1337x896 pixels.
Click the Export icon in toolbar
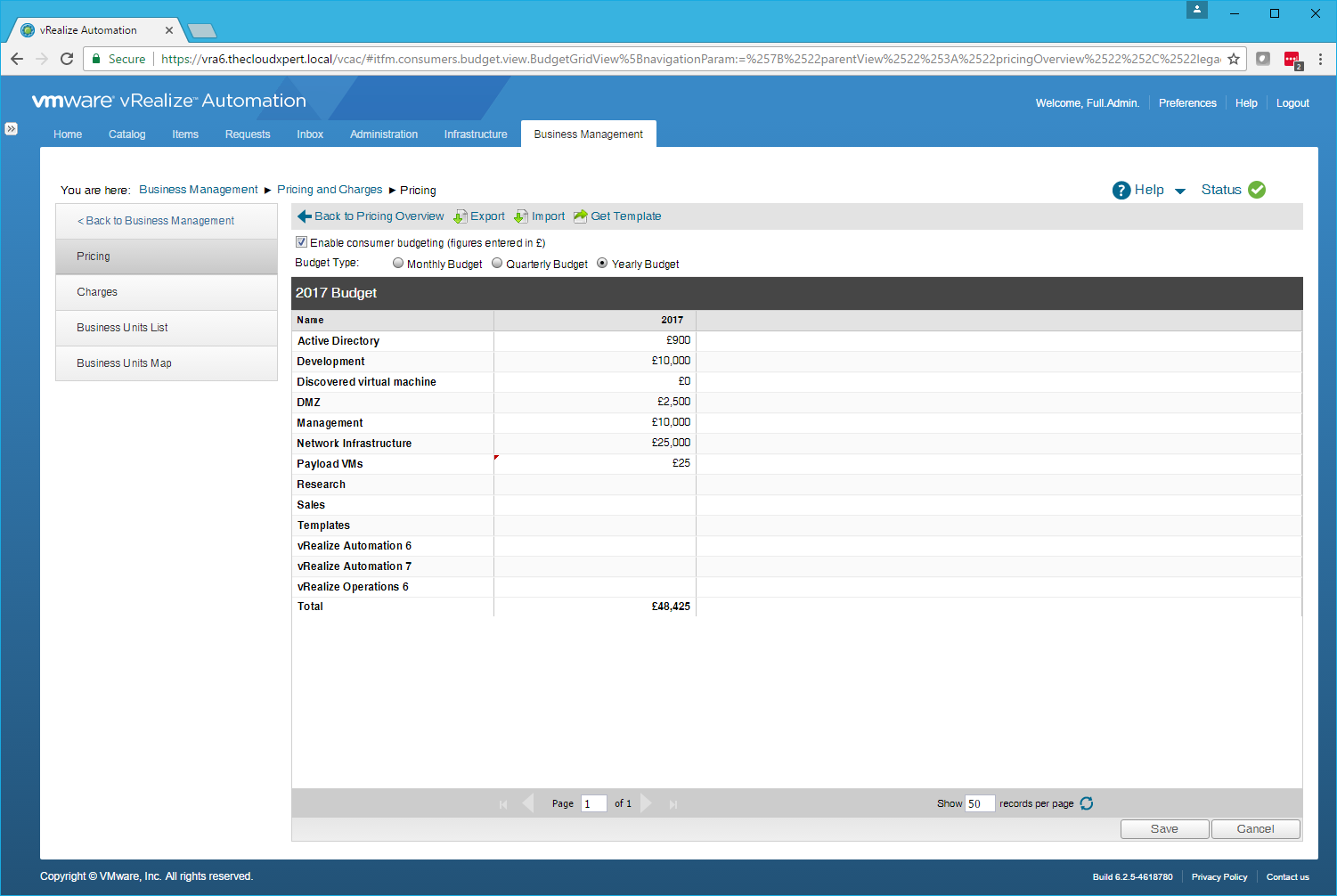(x=461, y=216)
